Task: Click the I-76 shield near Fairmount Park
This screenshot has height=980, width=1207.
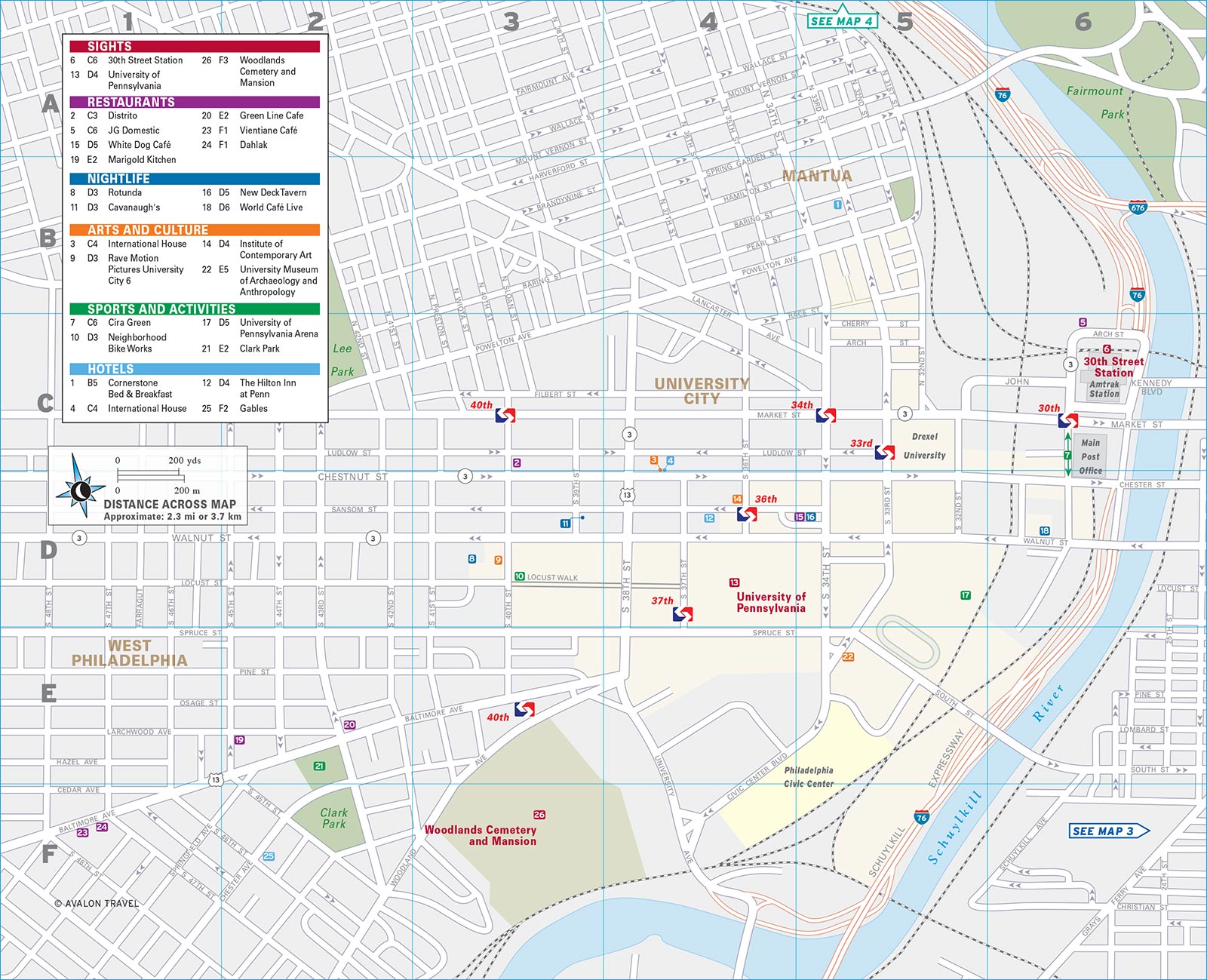Action: click(x=1003, y=95)
